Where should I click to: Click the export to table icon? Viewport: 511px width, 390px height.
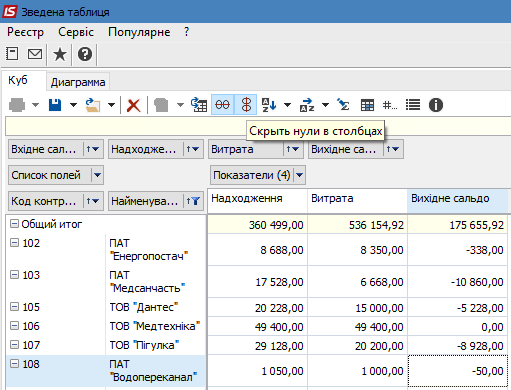(x=199, y=105)
